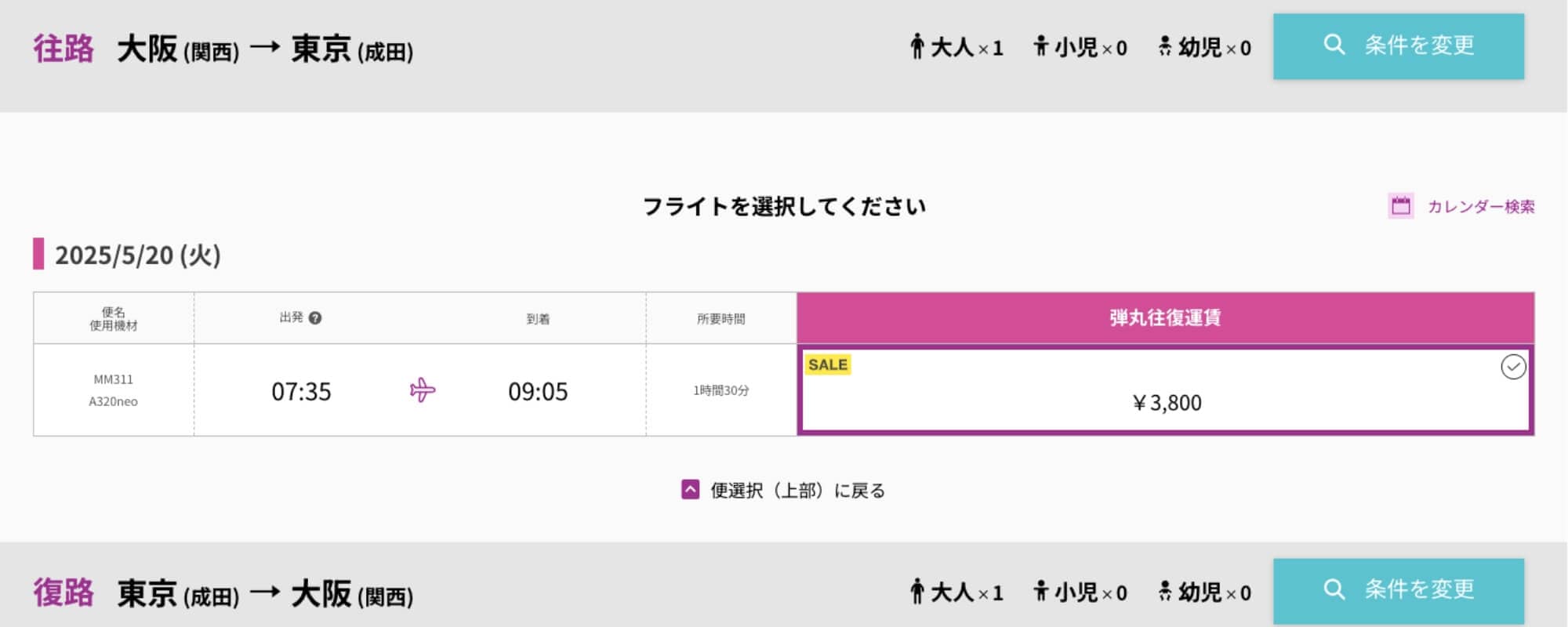Click the airplane icon between flight times
1568x627 pixels.
(423, 390)
